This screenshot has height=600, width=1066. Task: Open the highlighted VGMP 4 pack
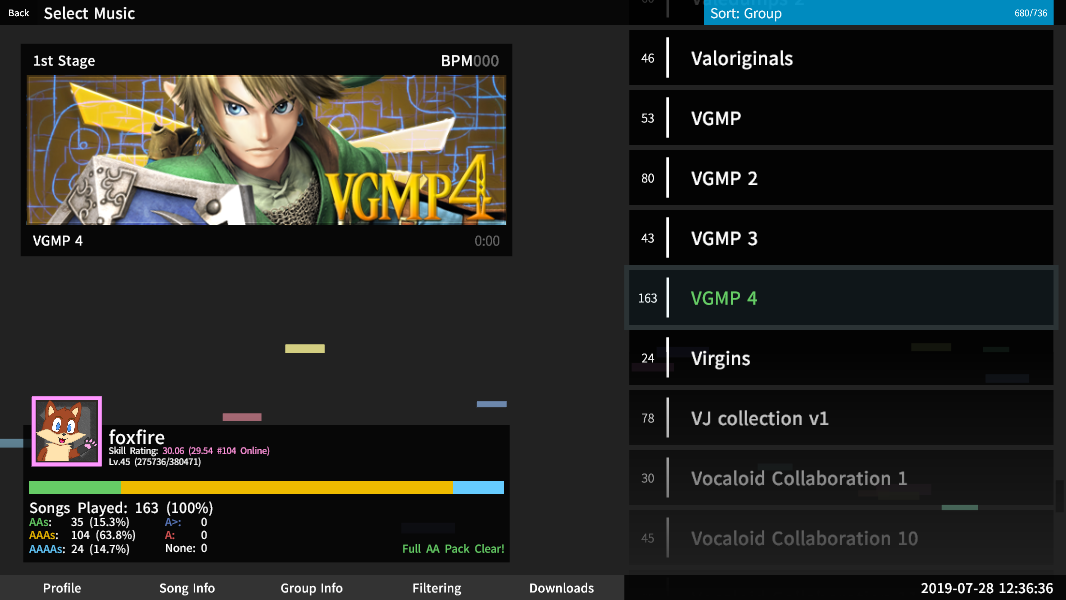pos(841,298)
